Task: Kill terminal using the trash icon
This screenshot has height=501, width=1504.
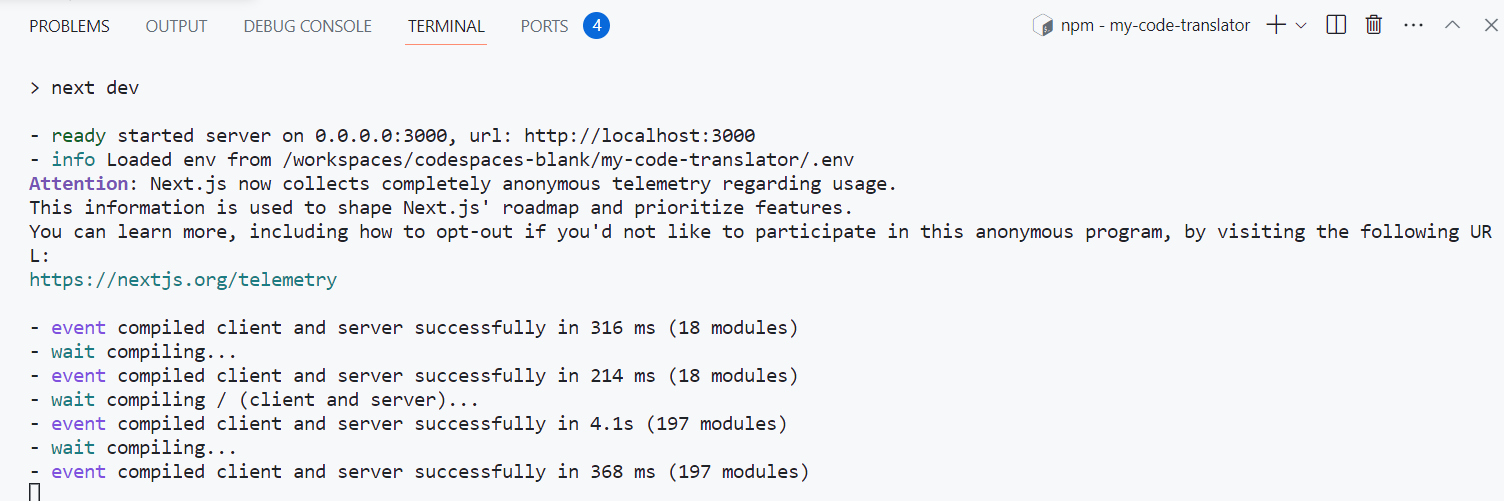Action: (x=1374, y=26)
